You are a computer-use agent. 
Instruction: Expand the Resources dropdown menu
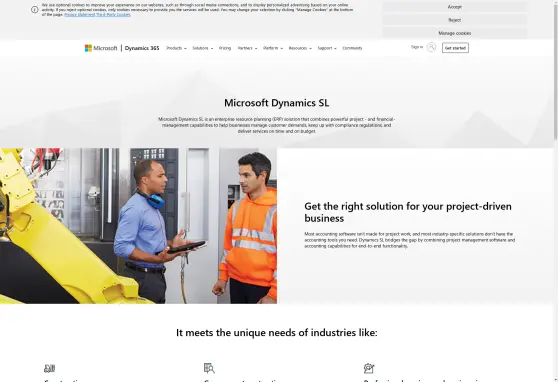coord(300,48)
